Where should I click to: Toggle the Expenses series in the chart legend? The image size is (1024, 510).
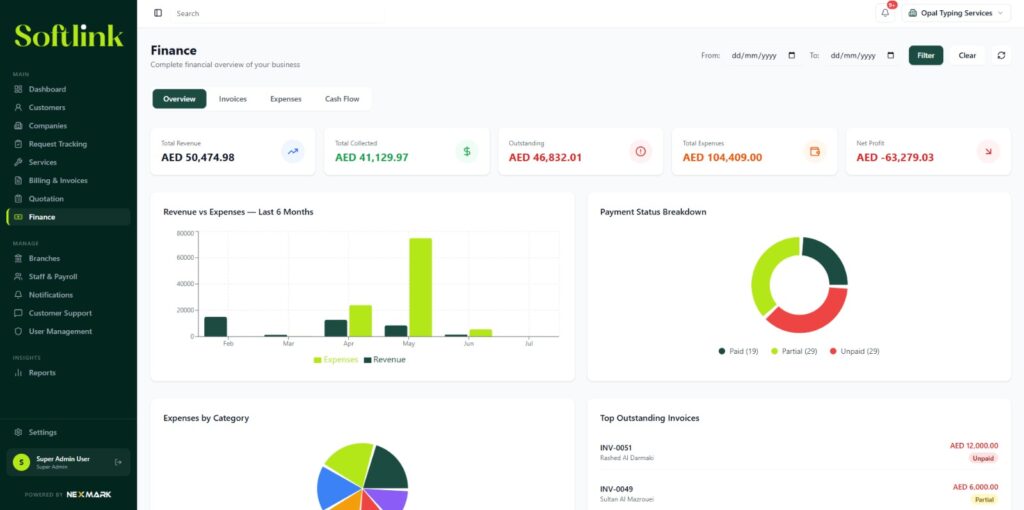pyautogui.click(x=336, y=360)
